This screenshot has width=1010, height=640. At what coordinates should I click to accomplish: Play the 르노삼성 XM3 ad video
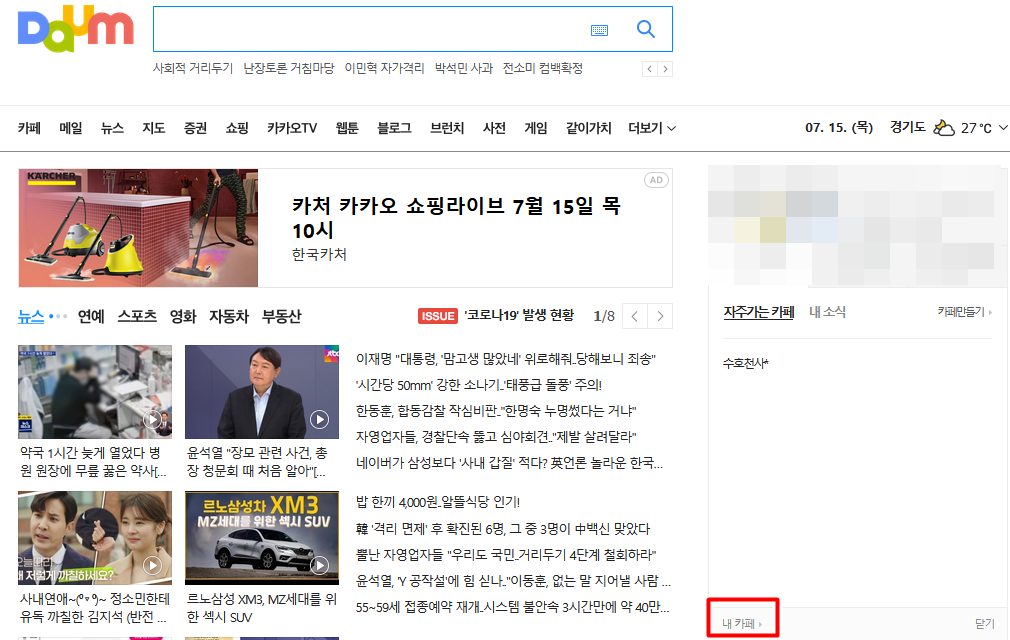[319, 565]
